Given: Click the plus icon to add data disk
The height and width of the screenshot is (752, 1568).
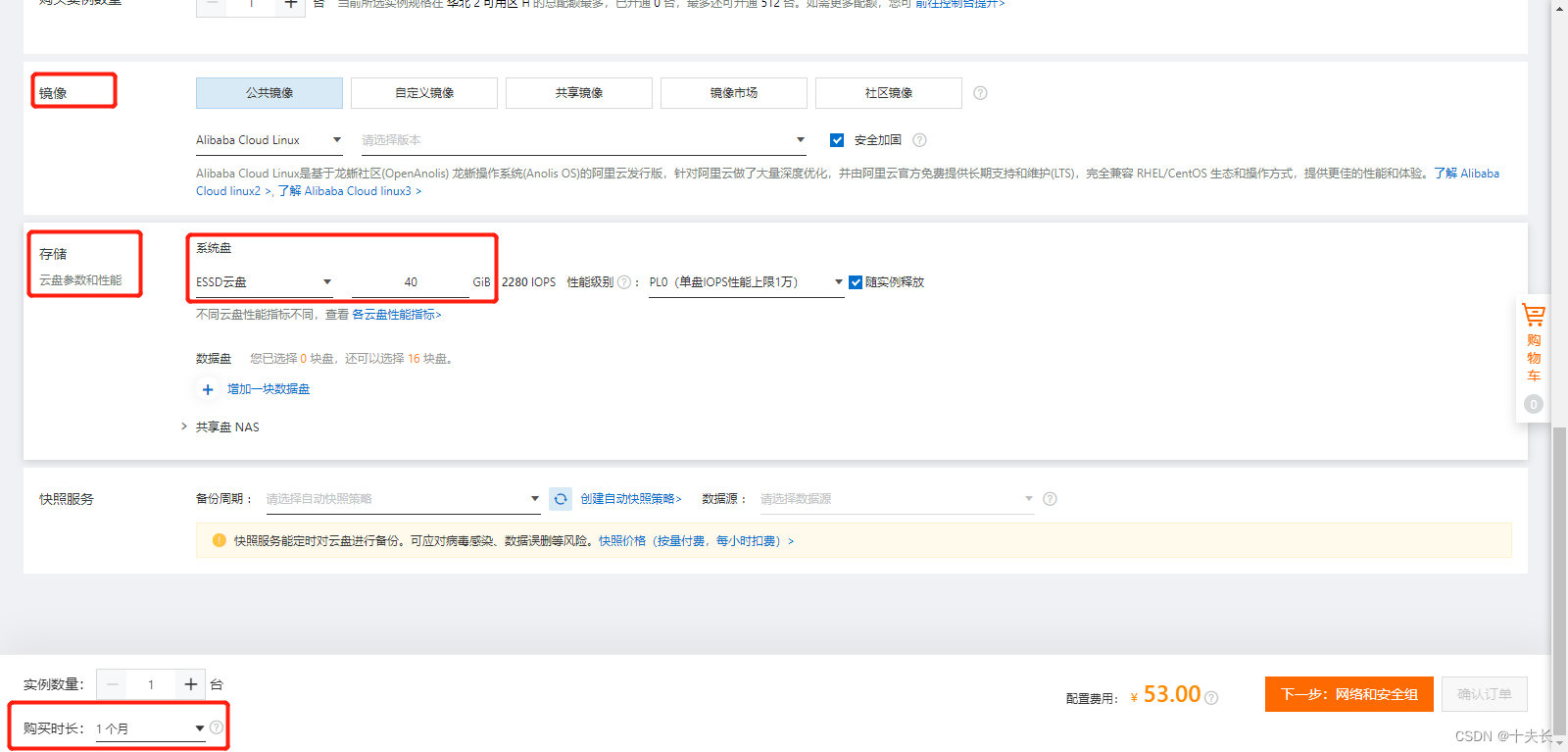Looking at the screenshot, I should pos(208,389).
